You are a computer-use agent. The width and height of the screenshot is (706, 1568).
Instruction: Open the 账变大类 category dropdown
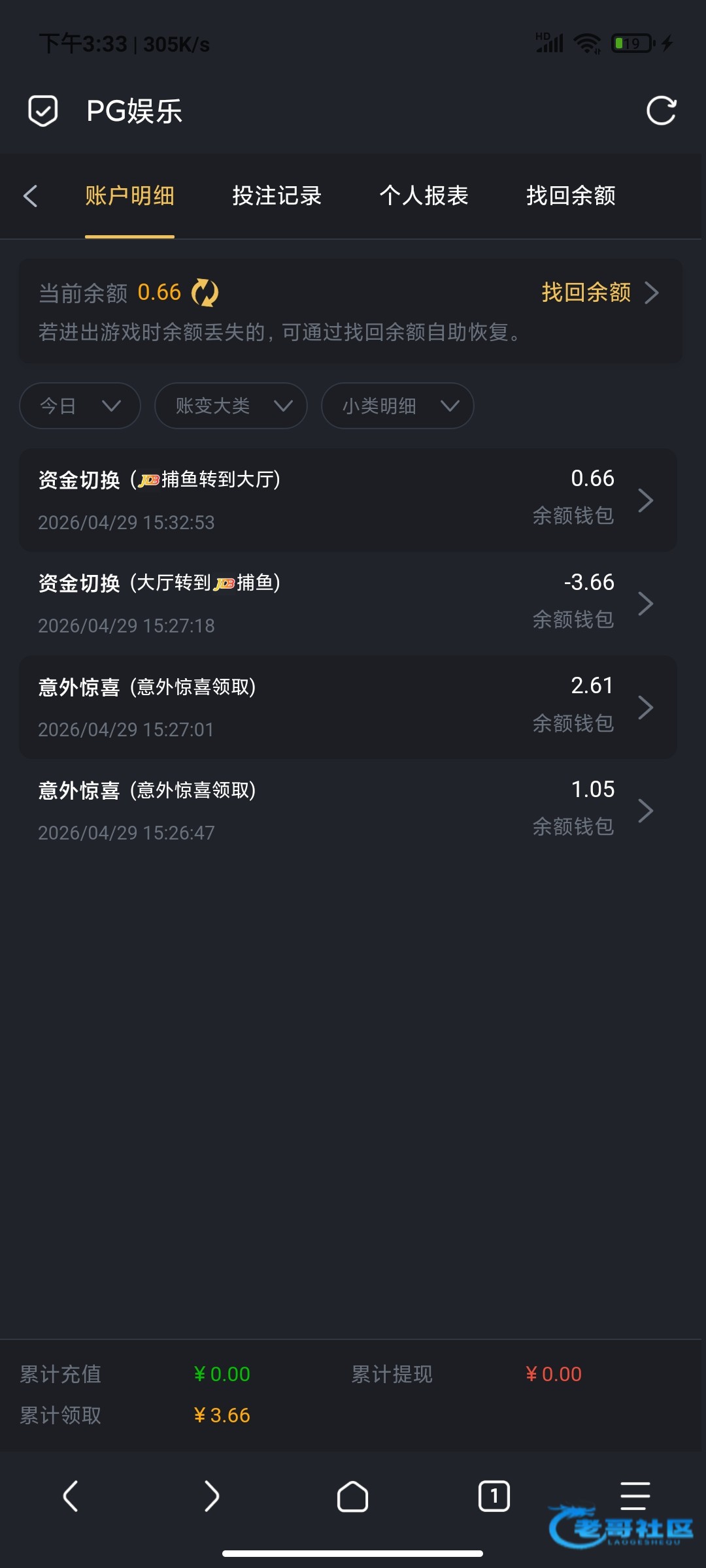click(231, 406)
